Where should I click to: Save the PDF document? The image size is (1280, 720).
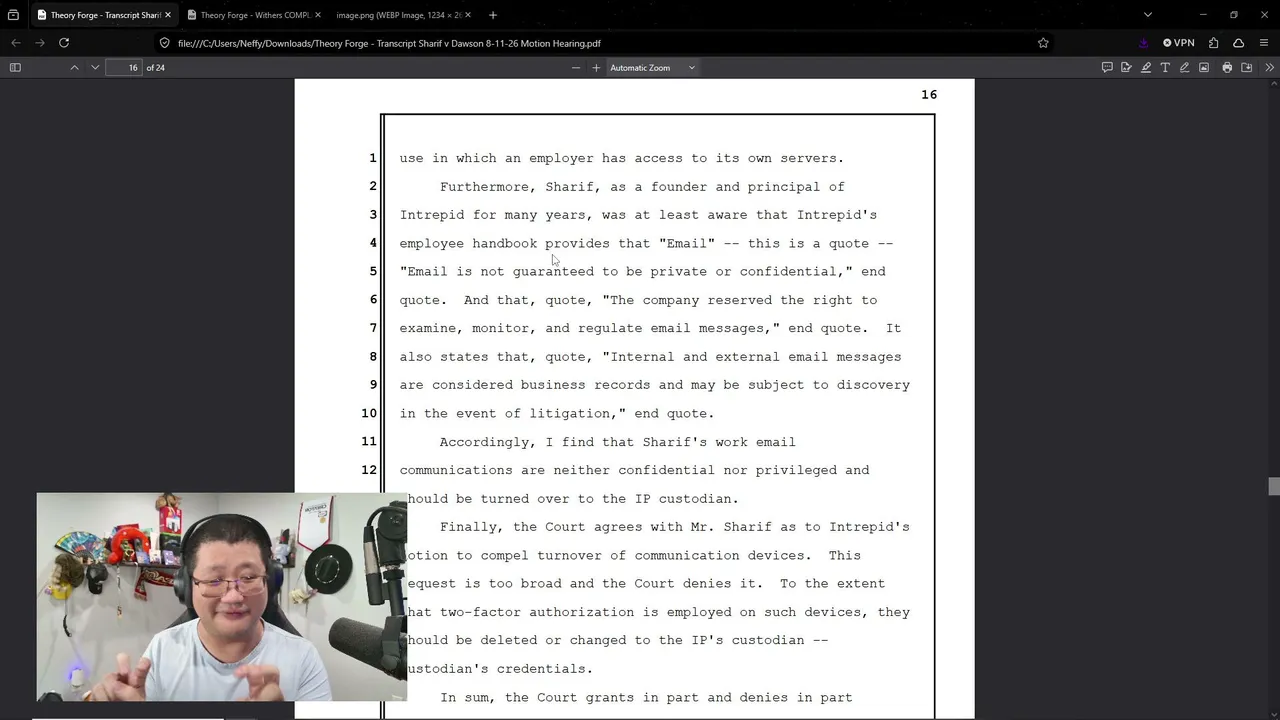pyautogui.click(x=1247, y=67)
